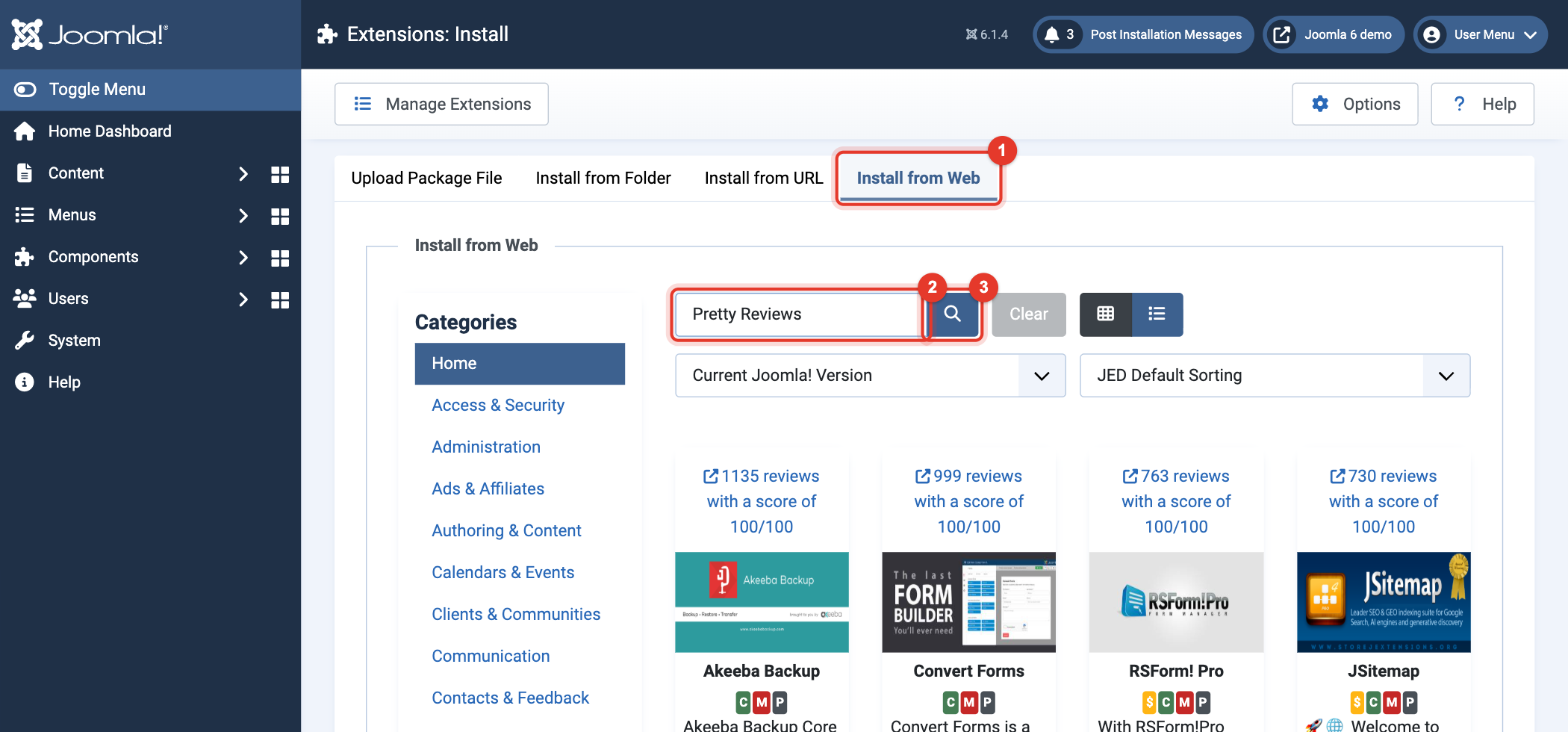Image resolution: width=1568 pixels, height=732 pixels.
Task: Select the Install from Web tab
Action: [918, 178]
